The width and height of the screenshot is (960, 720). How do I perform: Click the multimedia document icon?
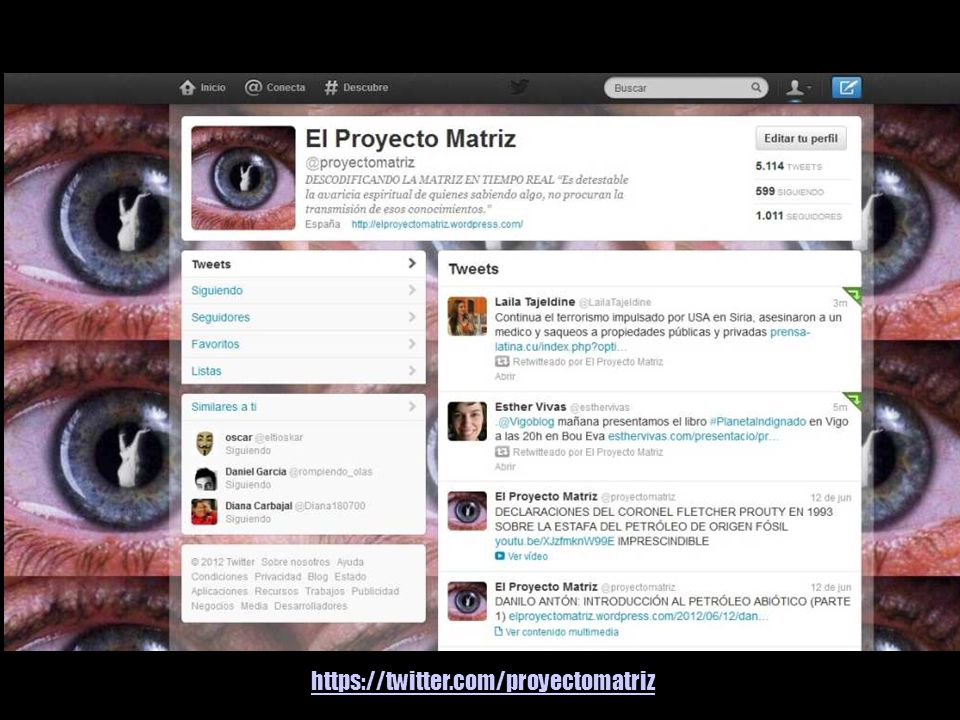[x=498, y=631]
